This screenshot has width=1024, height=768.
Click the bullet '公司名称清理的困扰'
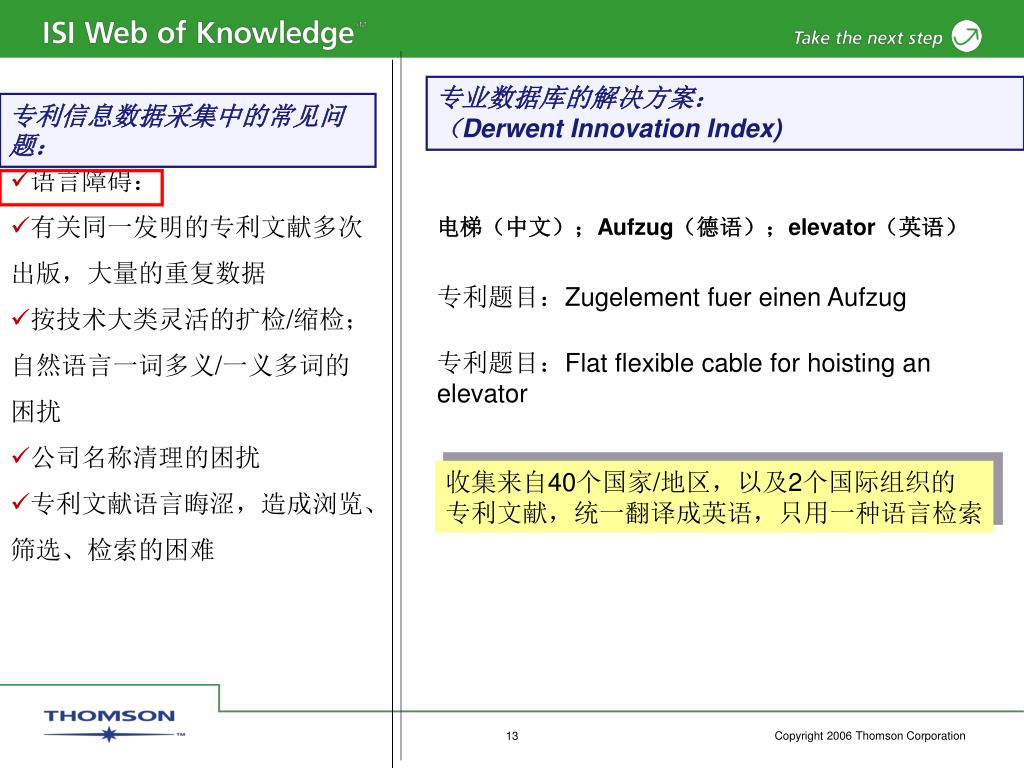[136, 457]
